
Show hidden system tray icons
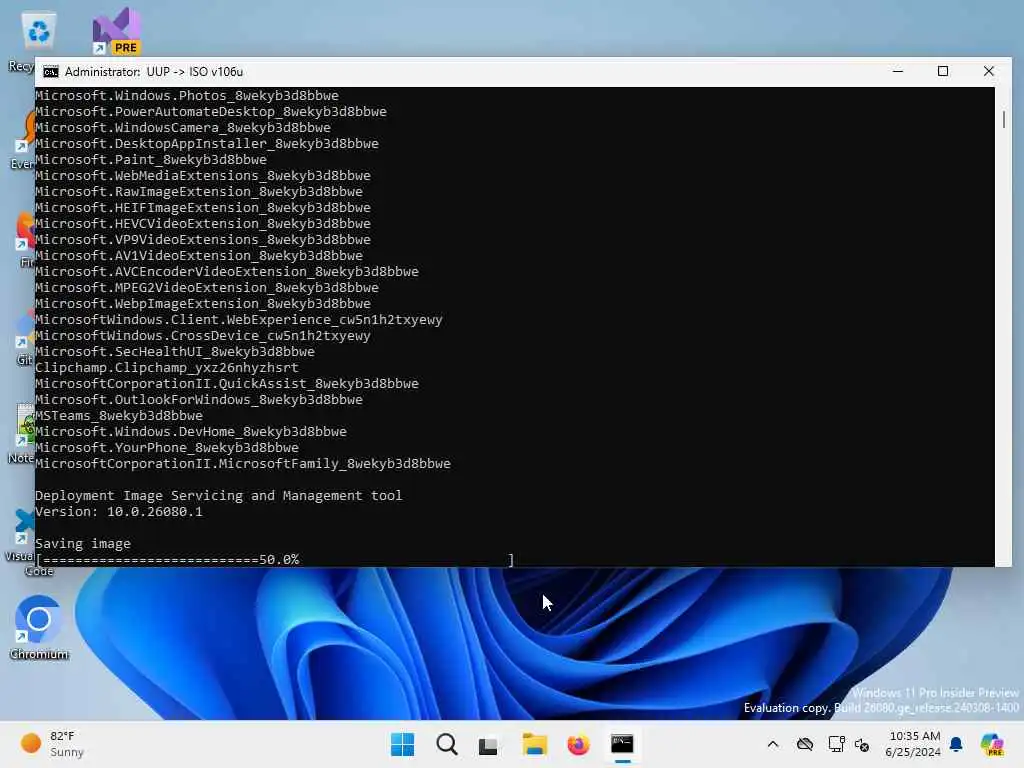point(773,744)
